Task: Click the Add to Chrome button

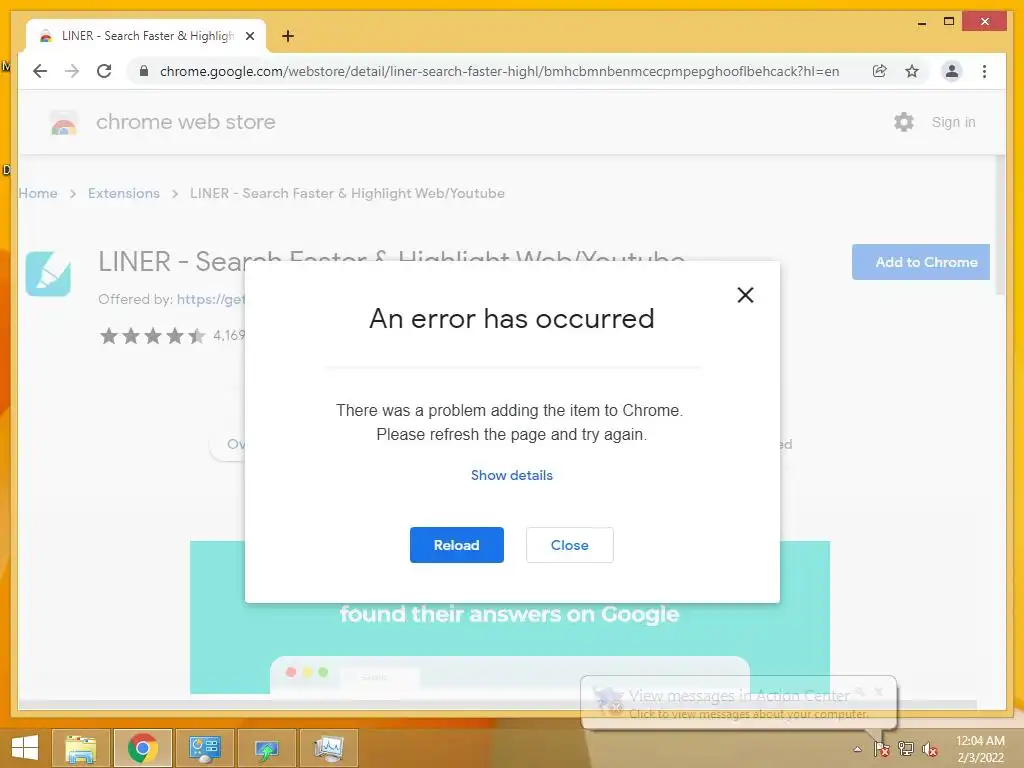Action: tap(921, 262)
